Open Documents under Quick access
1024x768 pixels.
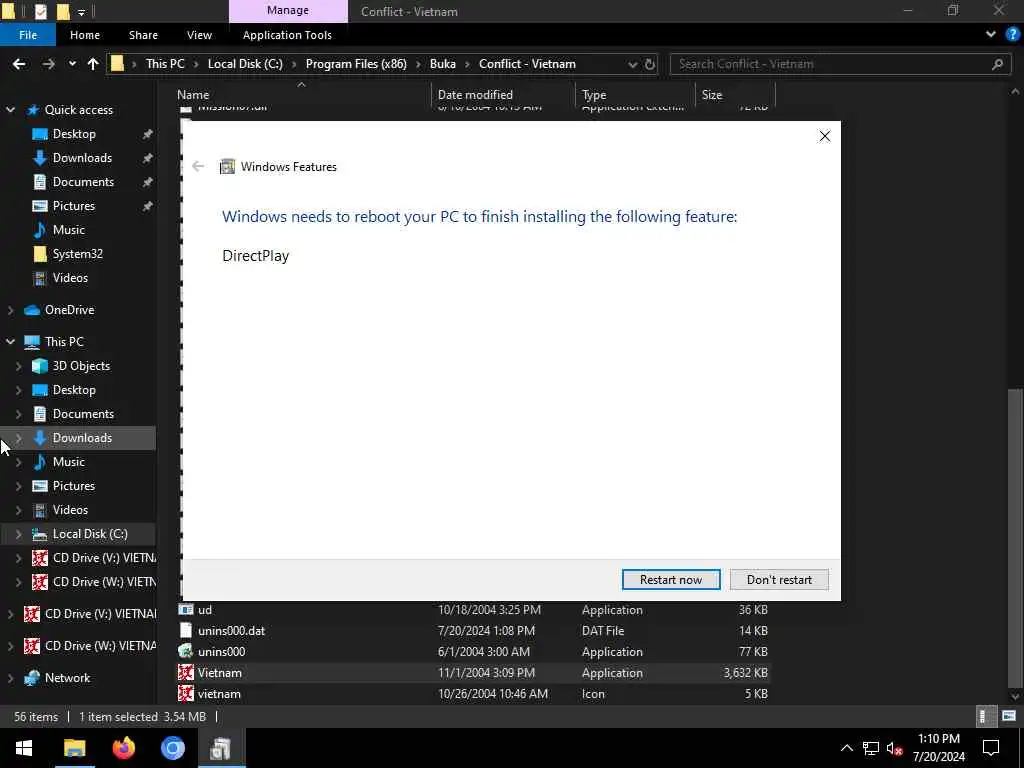(x=83, y=182)
